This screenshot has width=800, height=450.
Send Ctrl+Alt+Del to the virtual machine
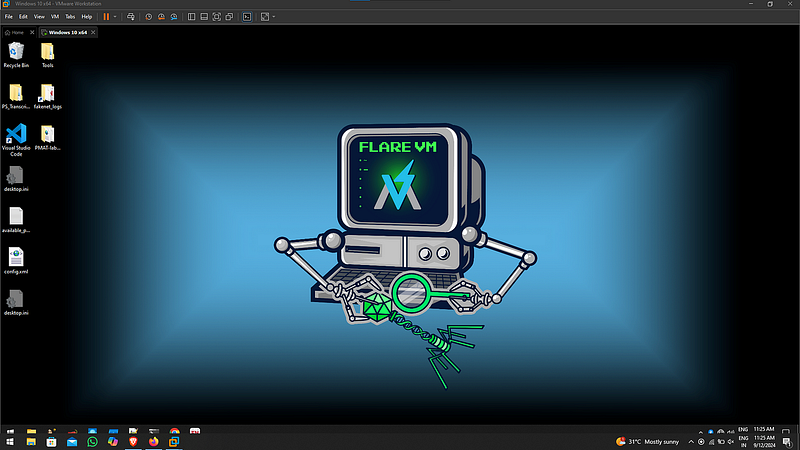coord(131,17)
